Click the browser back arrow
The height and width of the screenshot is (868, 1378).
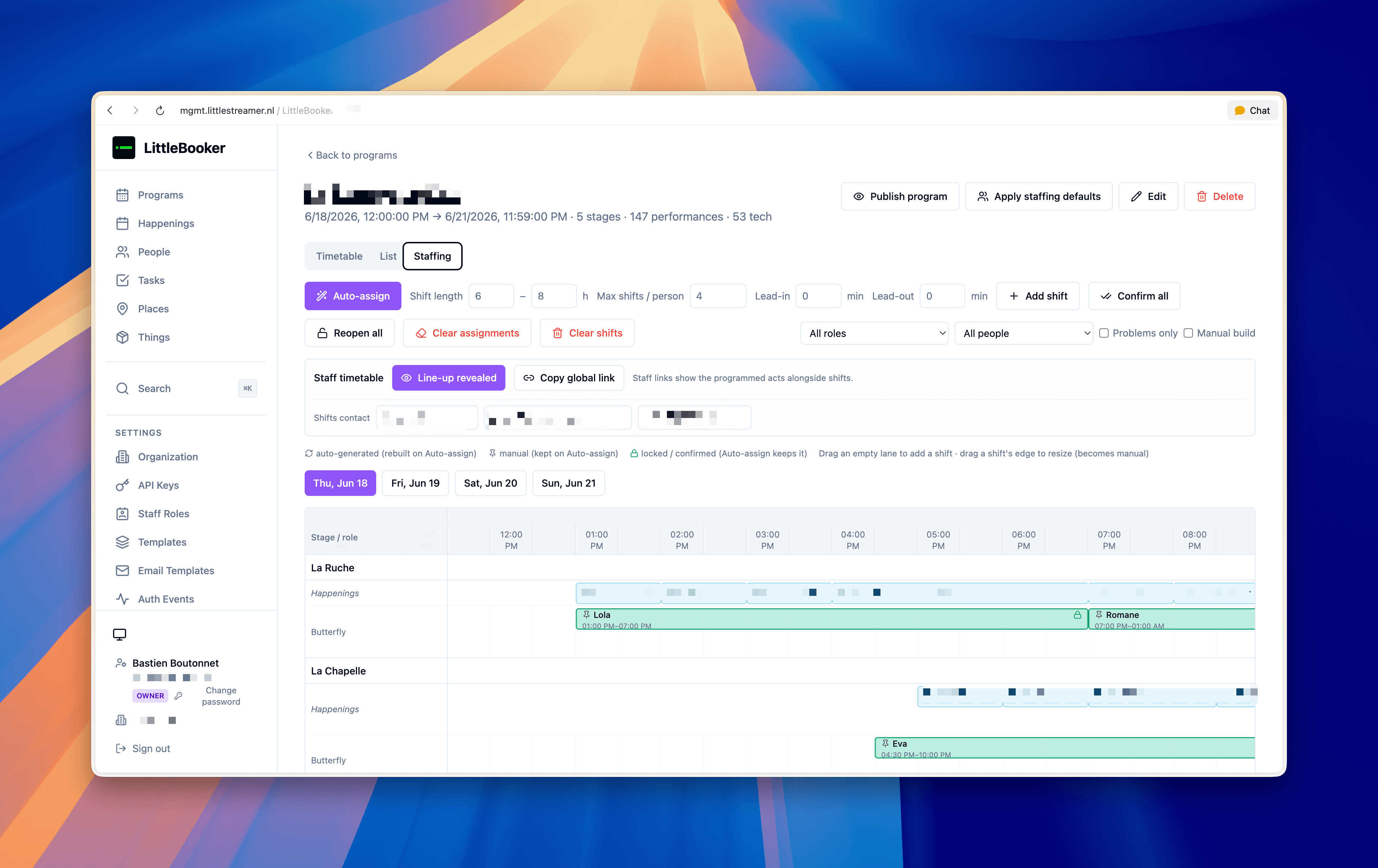(x=110, y=110)
